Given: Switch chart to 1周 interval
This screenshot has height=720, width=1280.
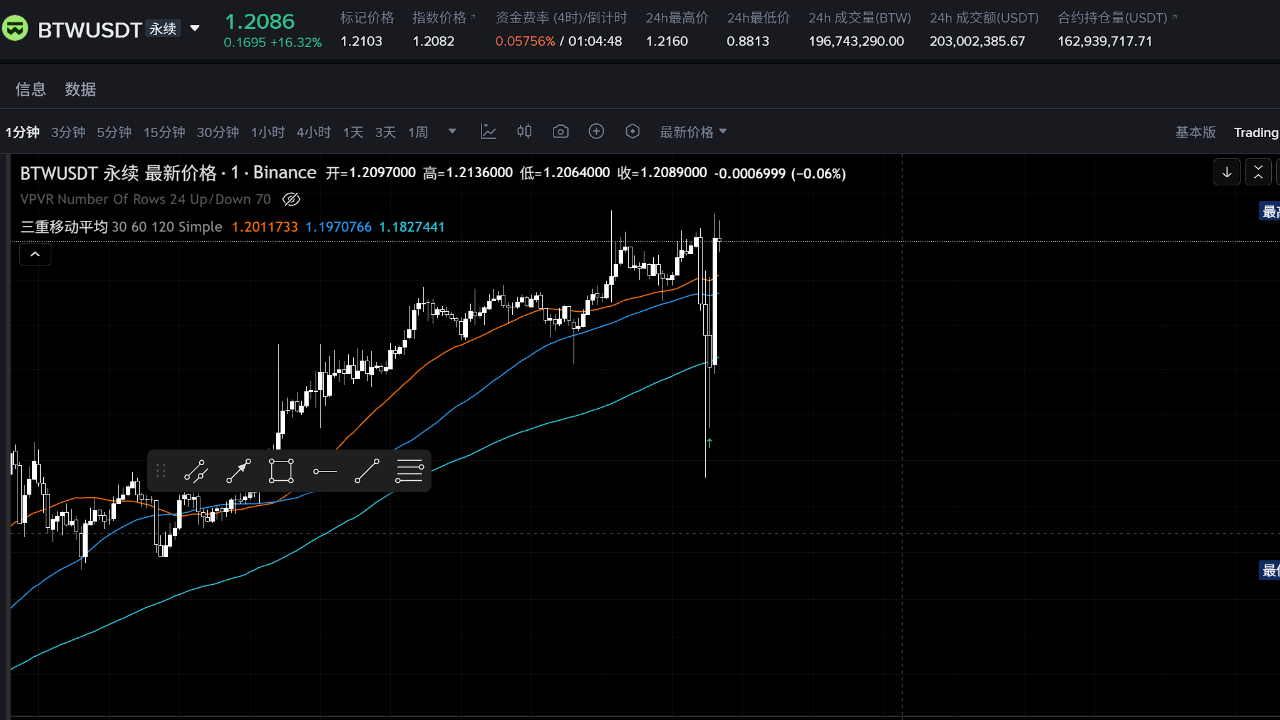Looking at the screenshot, I should coord(418,132).
